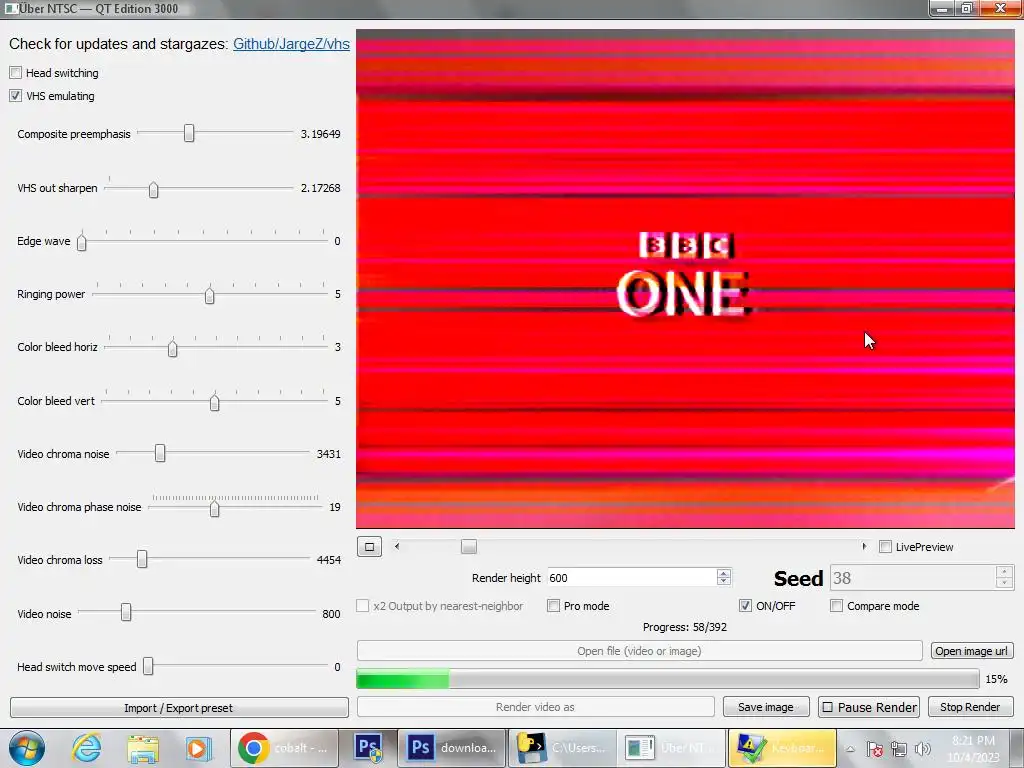Toggle x2 Output by nearest-neighbor checkbox
Viewport: 1024px width, 768px height.
click(x=363, y=606)
